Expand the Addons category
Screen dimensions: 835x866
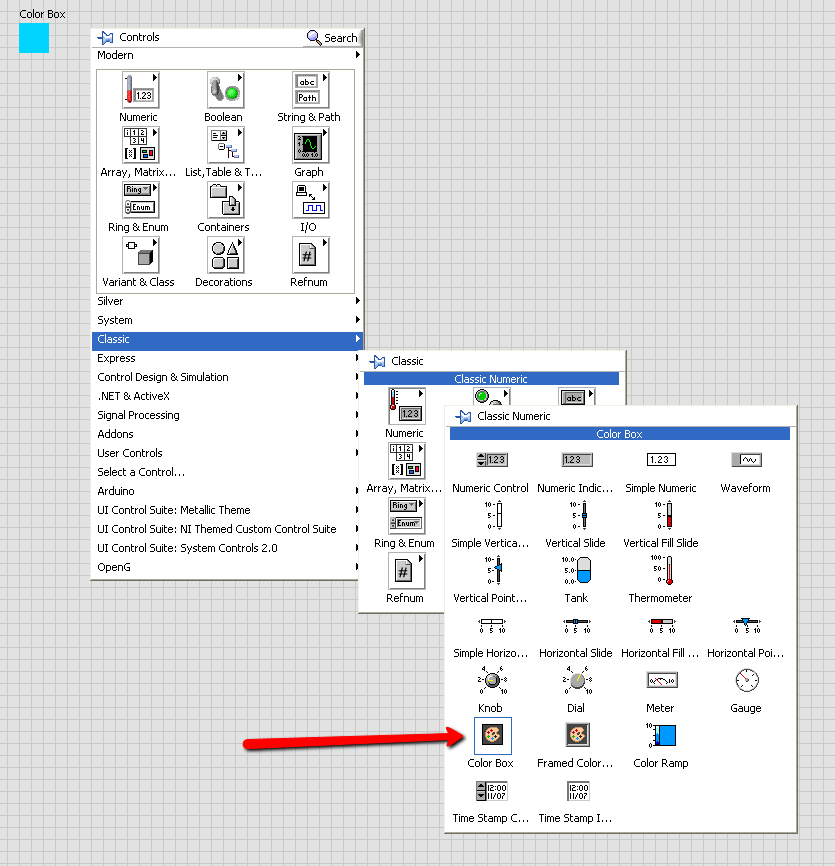(225, 434)
